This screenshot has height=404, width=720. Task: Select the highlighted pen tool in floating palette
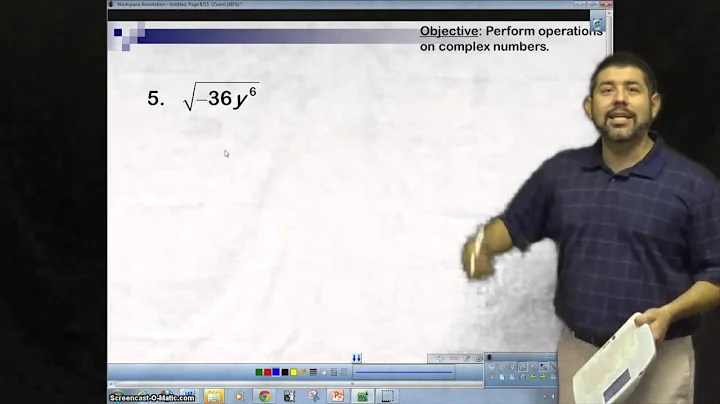pyautogui.click(x=523, y=367)
